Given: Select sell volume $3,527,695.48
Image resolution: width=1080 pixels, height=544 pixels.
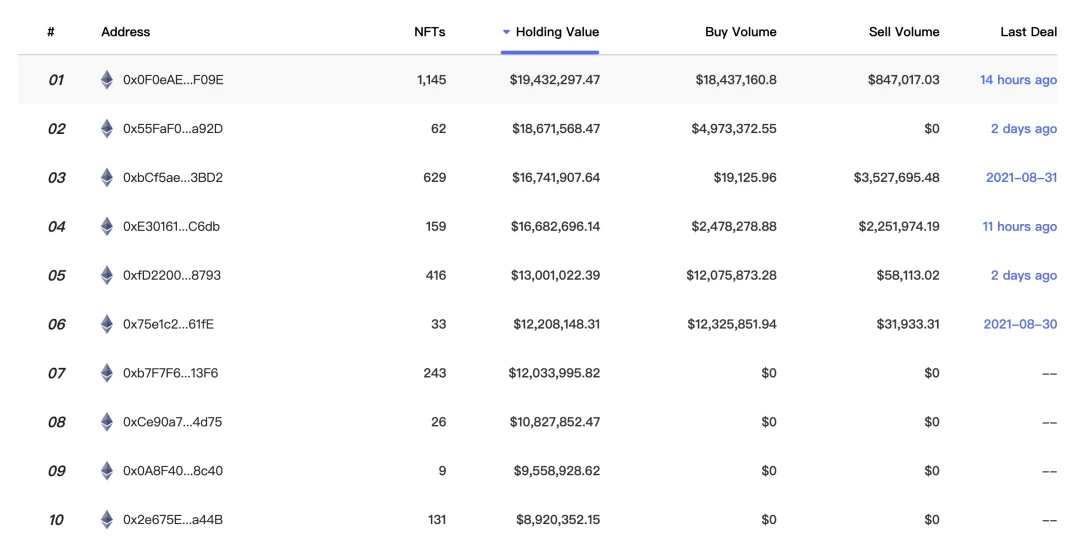Looking at the screenshot, I should tap(896, 178).
